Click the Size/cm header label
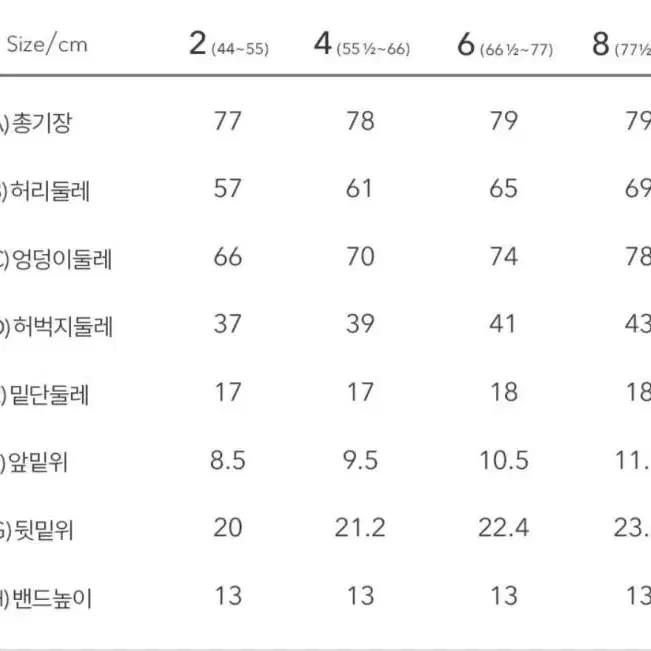 (x=47, y=44)
